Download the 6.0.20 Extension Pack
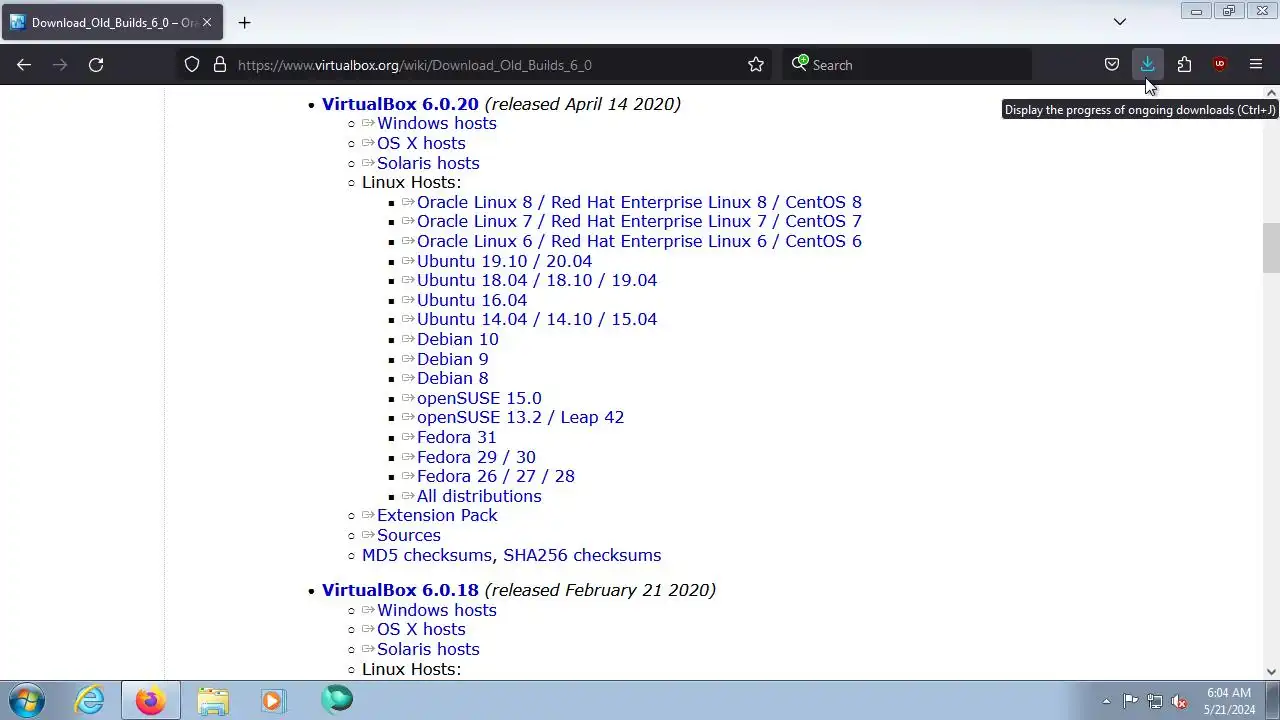The image size is (1280, 720). pyautogui.click(x=437, y=515)
